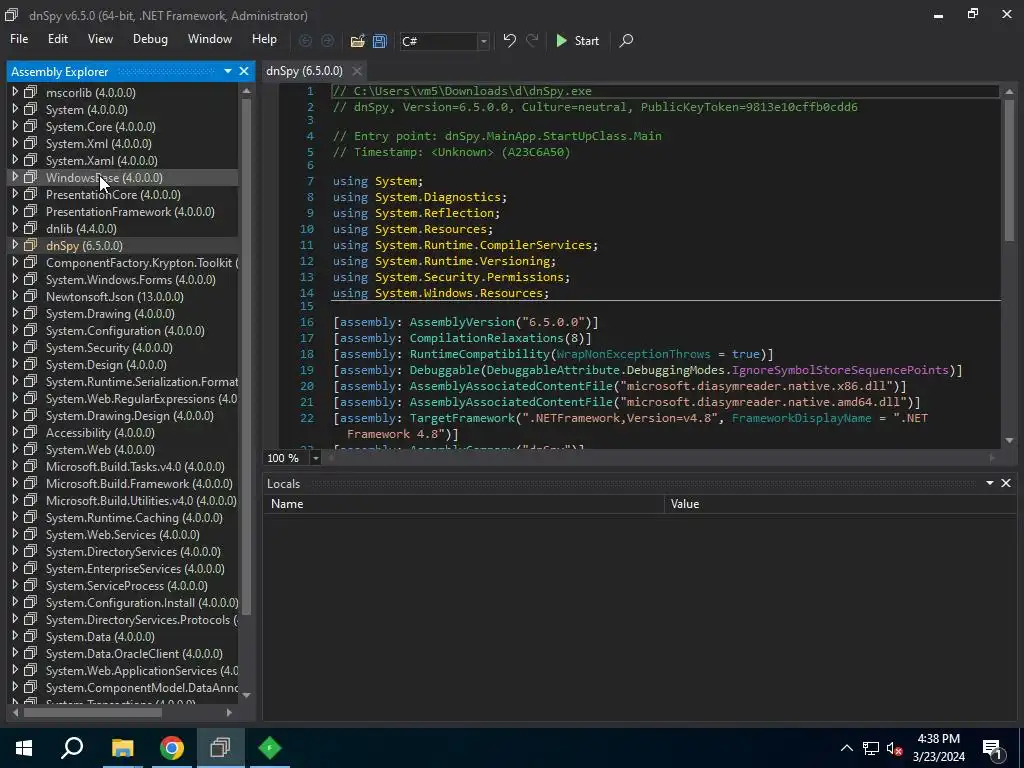This screenshot has height=768, width=1024.
Task: Click the code editor vertical scrollbar thumb
Action: tap(1009, 171)
